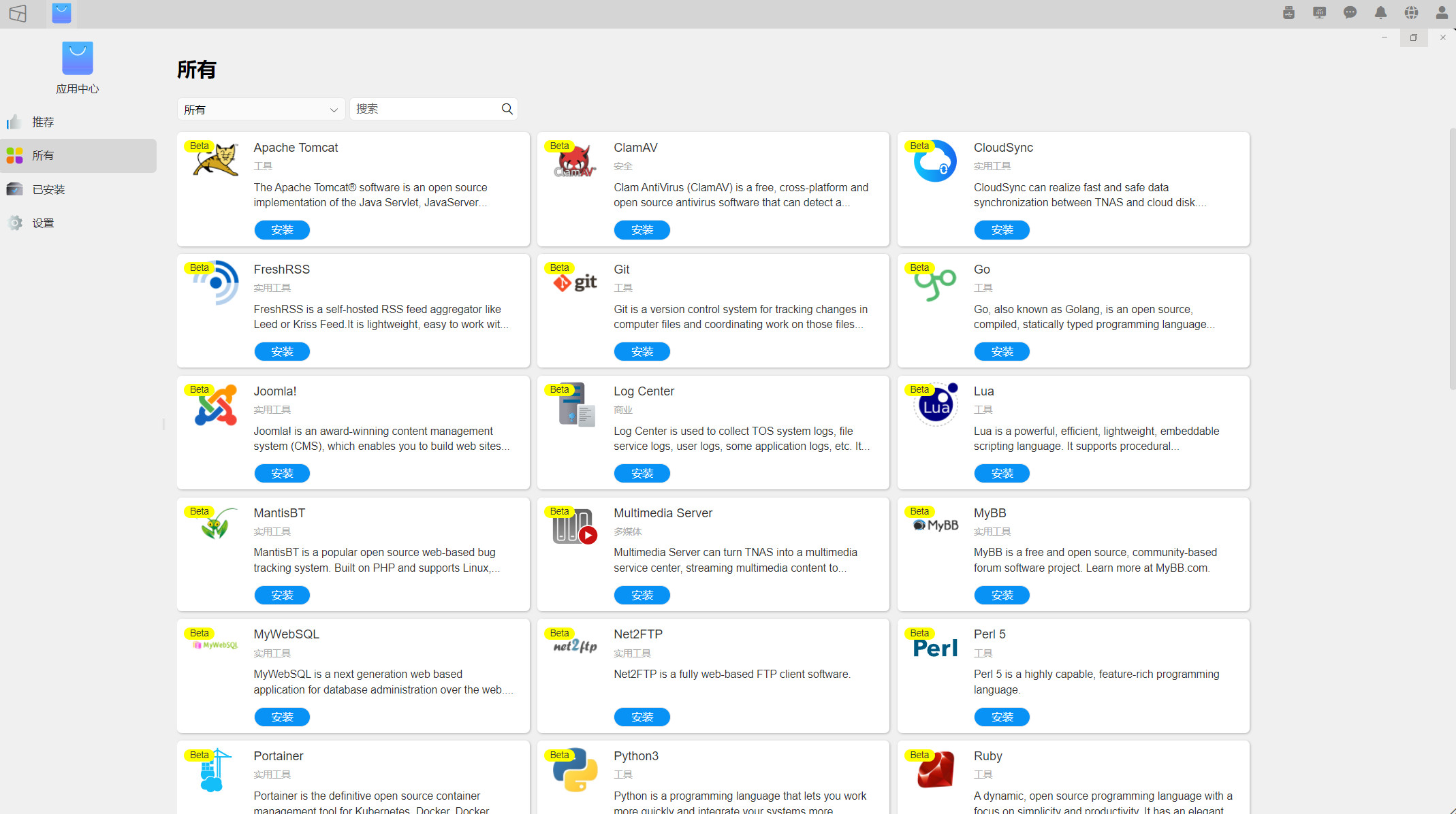The height and width of the screenshot is (814, 1456).
Task: Install FreshRSS with 安装 button
Action: click(282, 352)
